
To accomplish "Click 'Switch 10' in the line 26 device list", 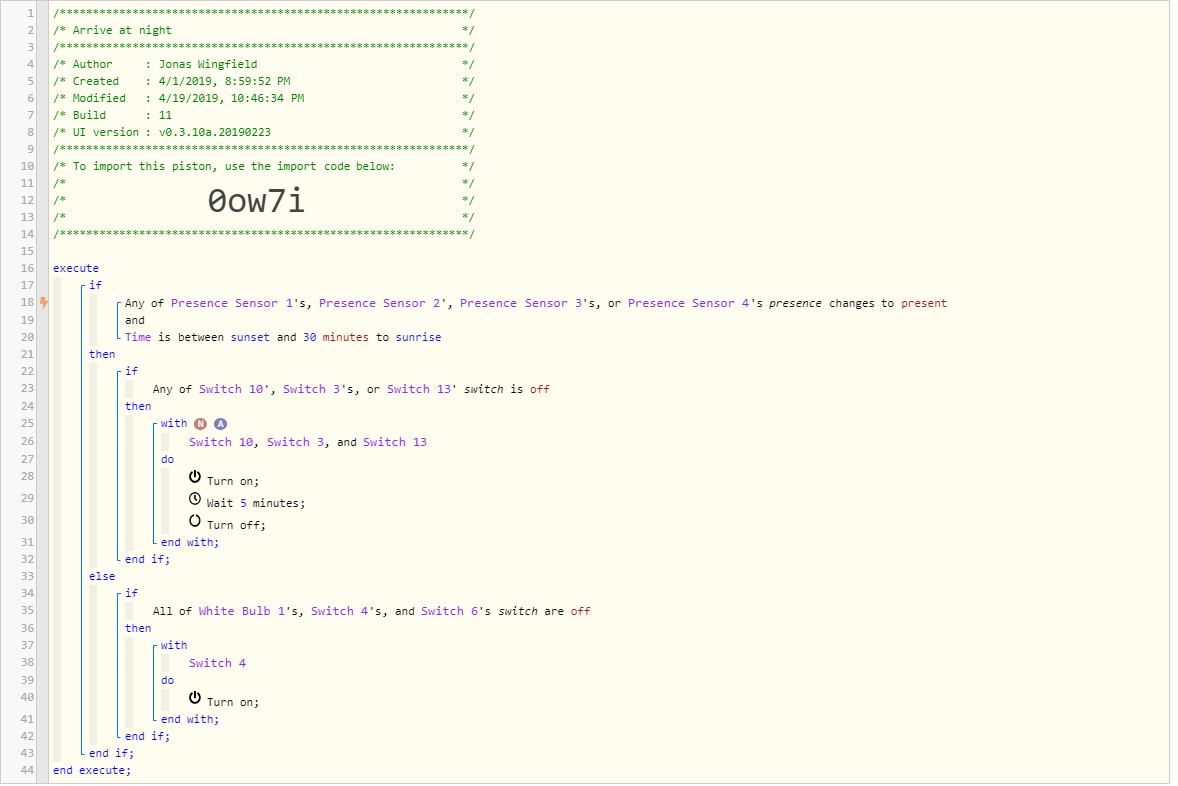I will [x=222, y=443].
